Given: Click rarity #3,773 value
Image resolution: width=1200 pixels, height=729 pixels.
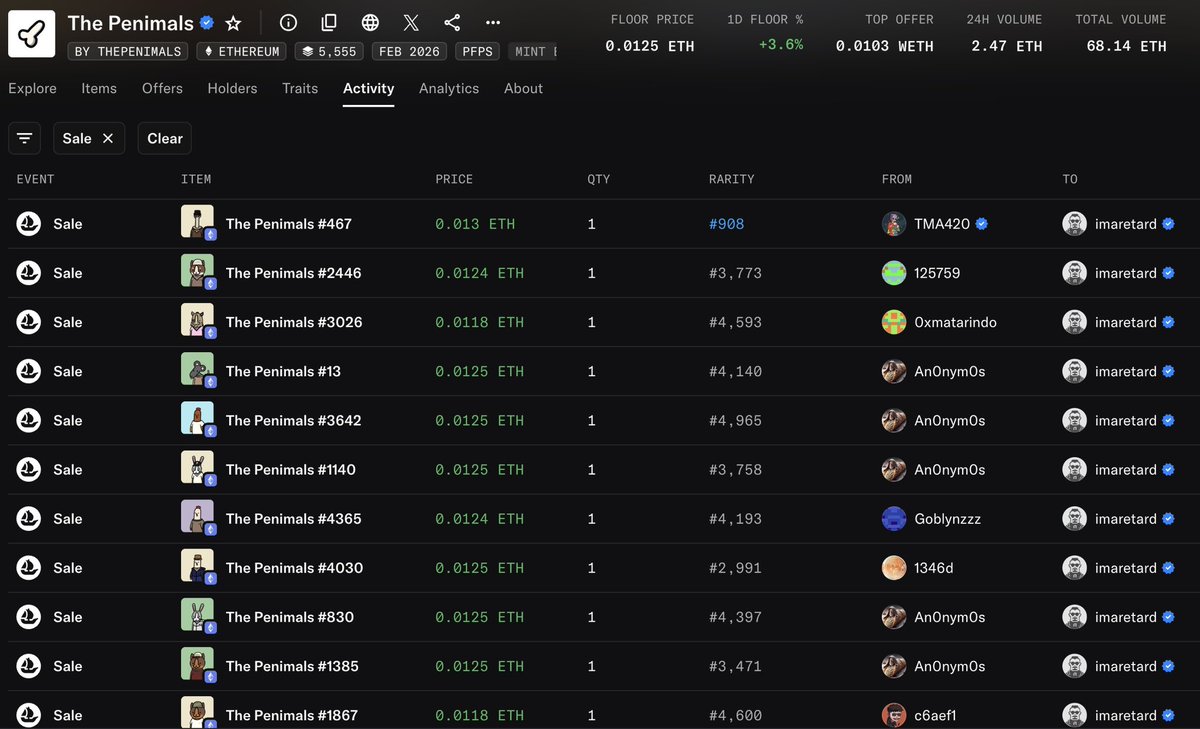Looking at the screenshot, I should point(735,273).
